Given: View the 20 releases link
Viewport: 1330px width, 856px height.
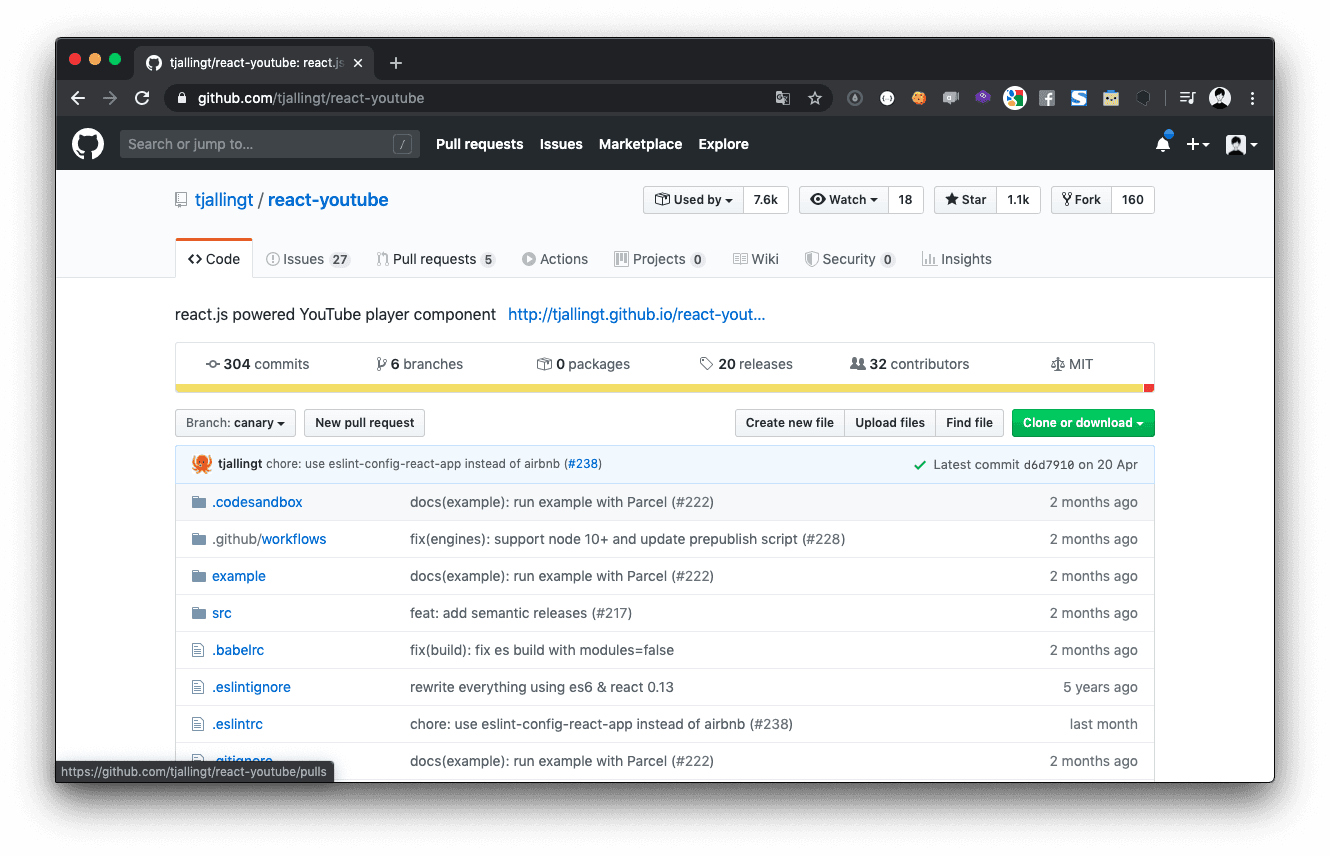Looking at the screenshot, I should click(746, 364).
